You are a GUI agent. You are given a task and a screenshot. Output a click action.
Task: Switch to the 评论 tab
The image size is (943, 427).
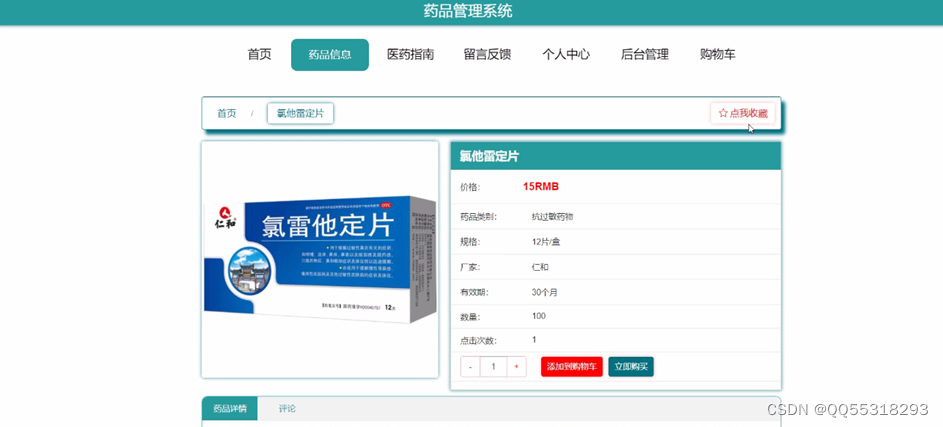pos(287,408)
